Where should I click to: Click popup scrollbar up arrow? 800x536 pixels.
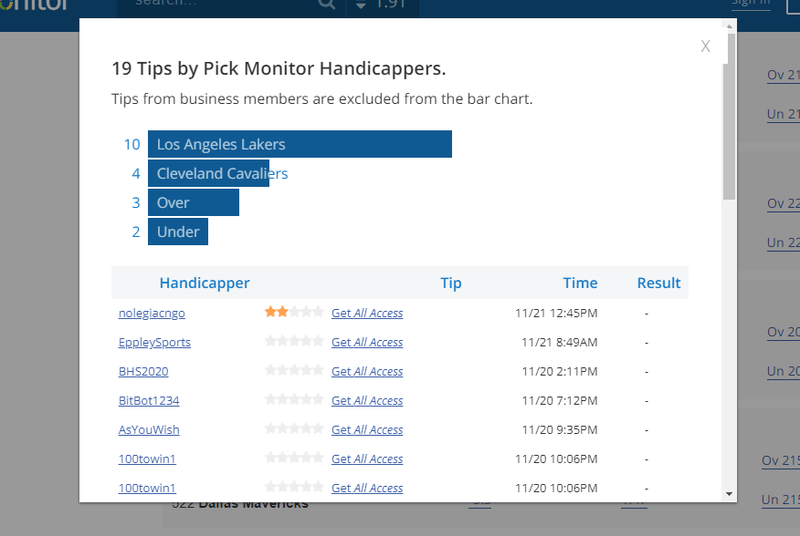click(729, 26)
